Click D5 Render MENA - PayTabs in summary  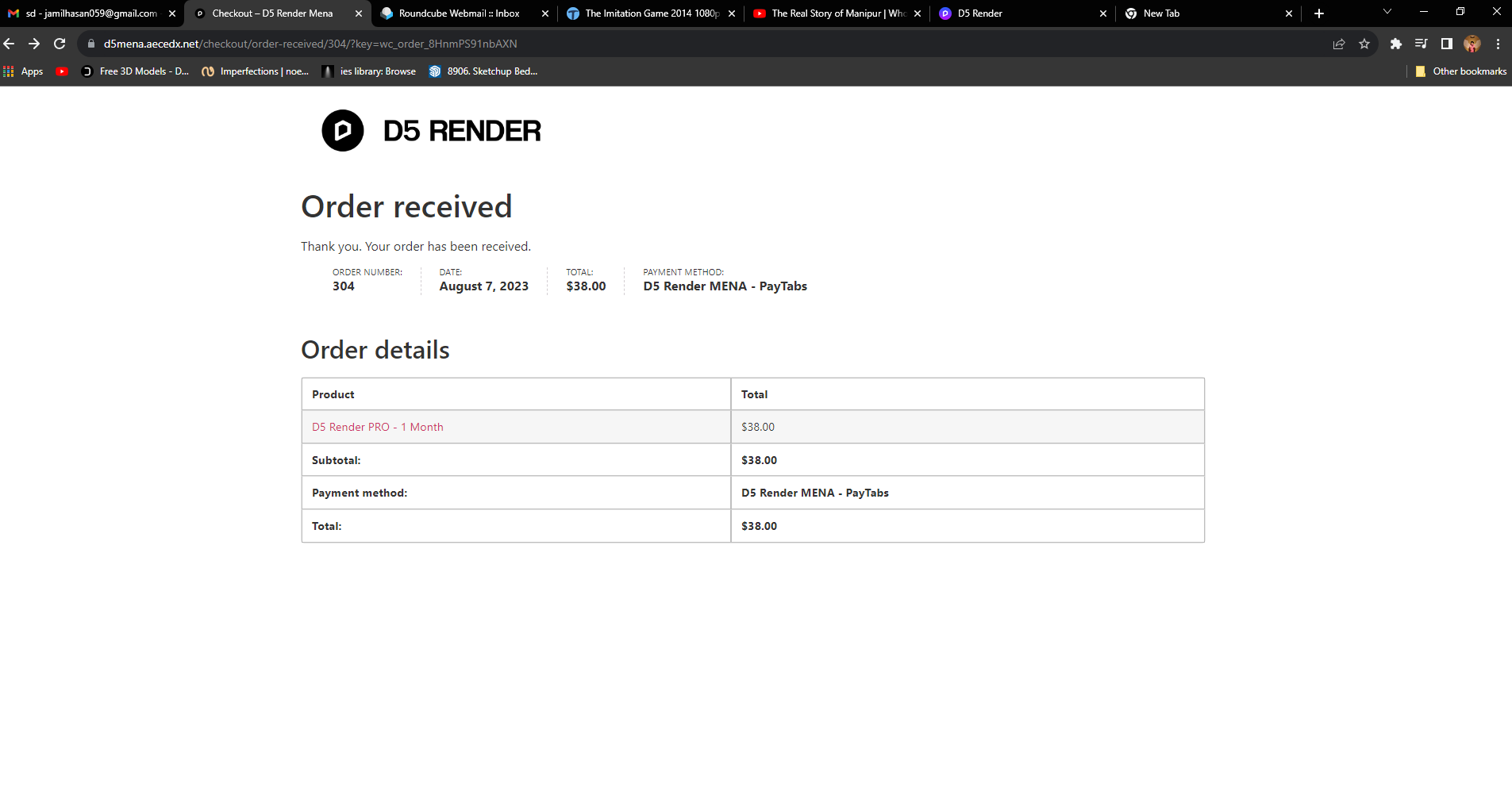tap(725, 286)
